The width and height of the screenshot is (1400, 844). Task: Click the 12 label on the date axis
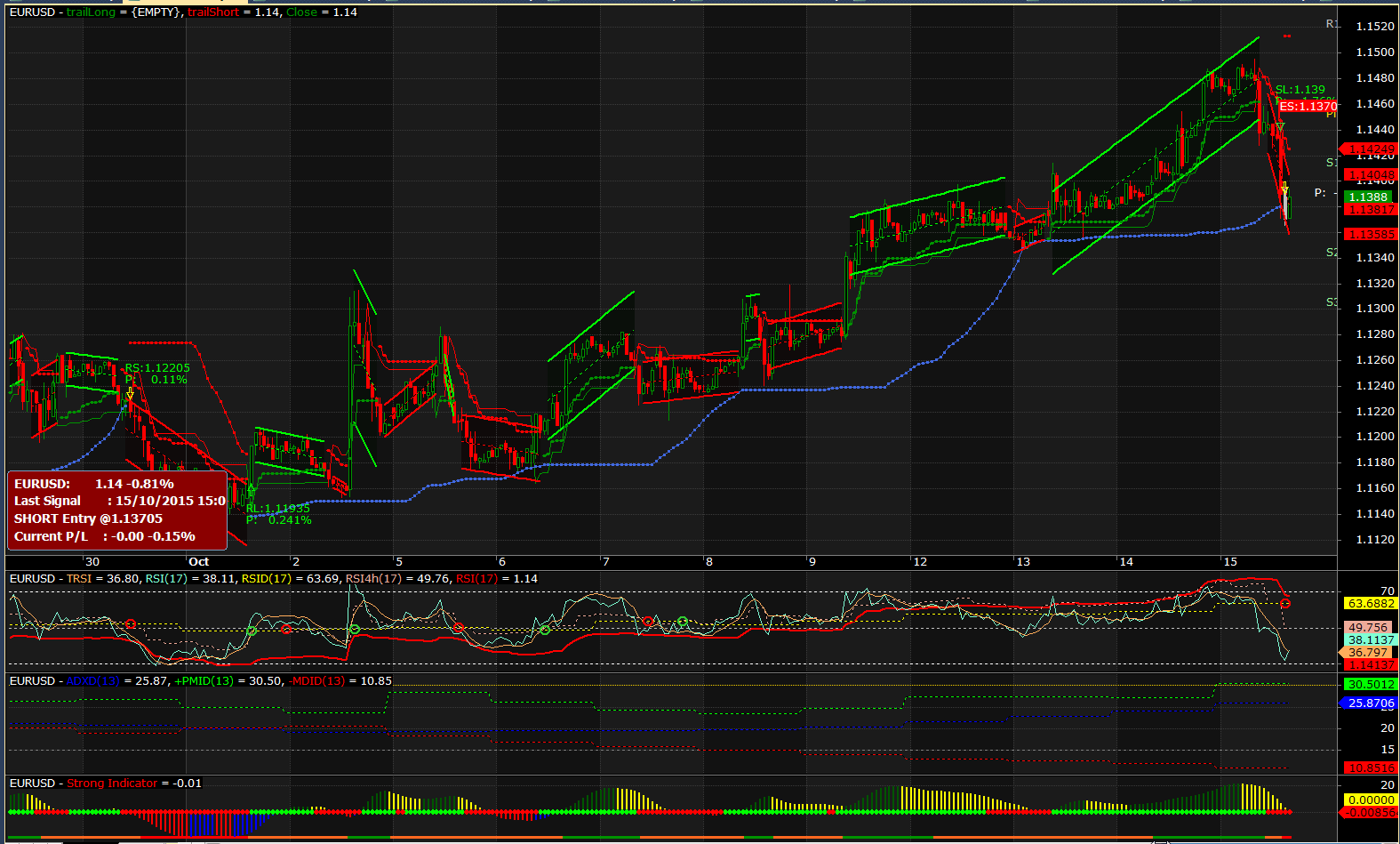coord(920,562)
